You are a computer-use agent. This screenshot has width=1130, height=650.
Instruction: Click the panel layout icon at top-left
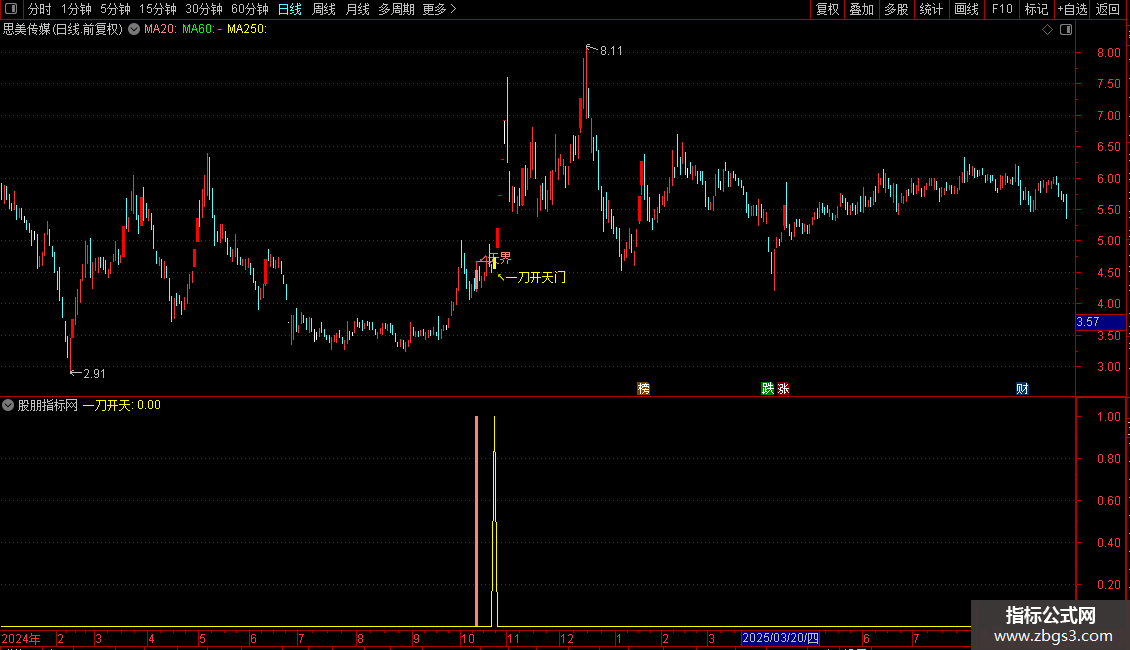click(x=11, y=9)
